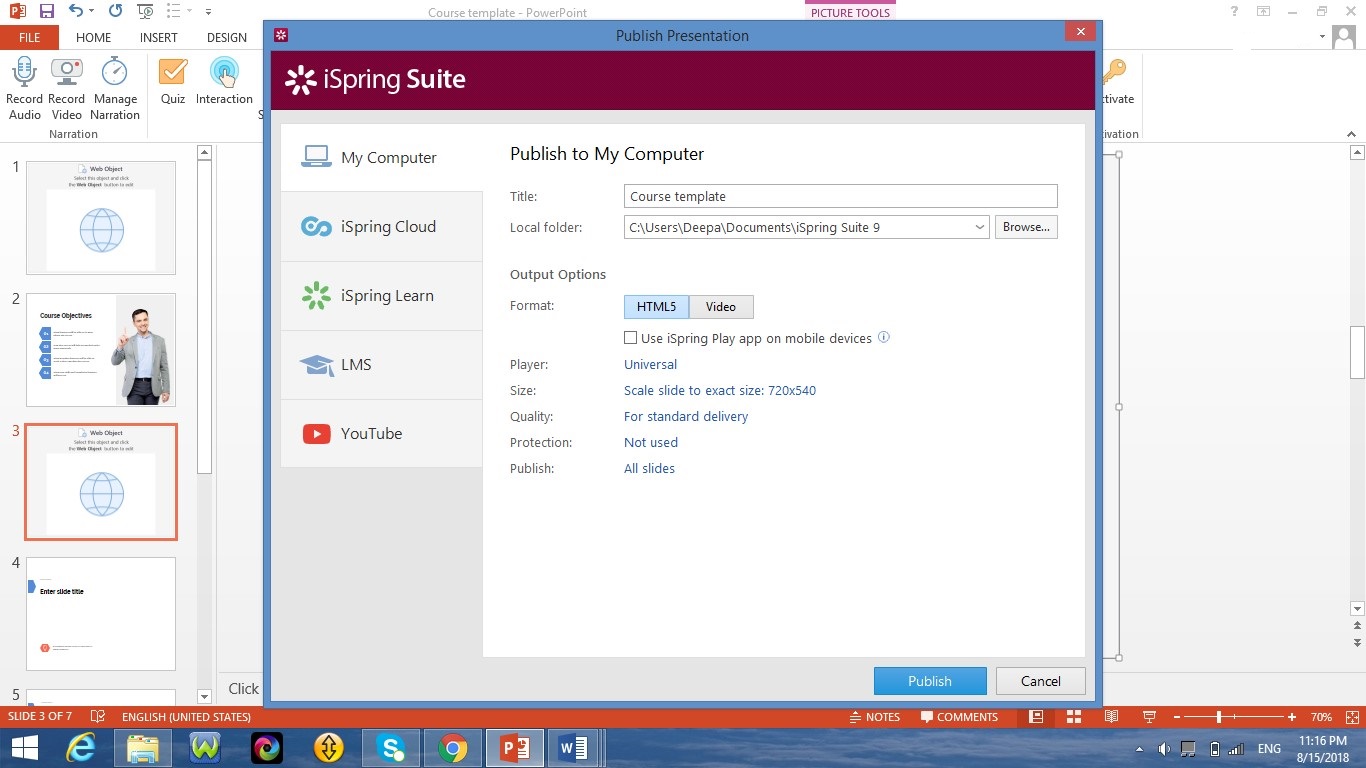Click zoom in plus in status bar

click(x=1292, y=717)
